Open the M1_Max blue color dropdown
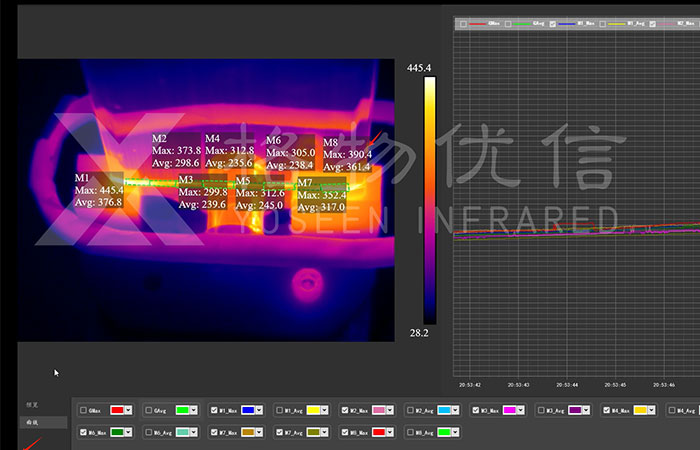This screenshot has width=700, height=450. (259, 410)
